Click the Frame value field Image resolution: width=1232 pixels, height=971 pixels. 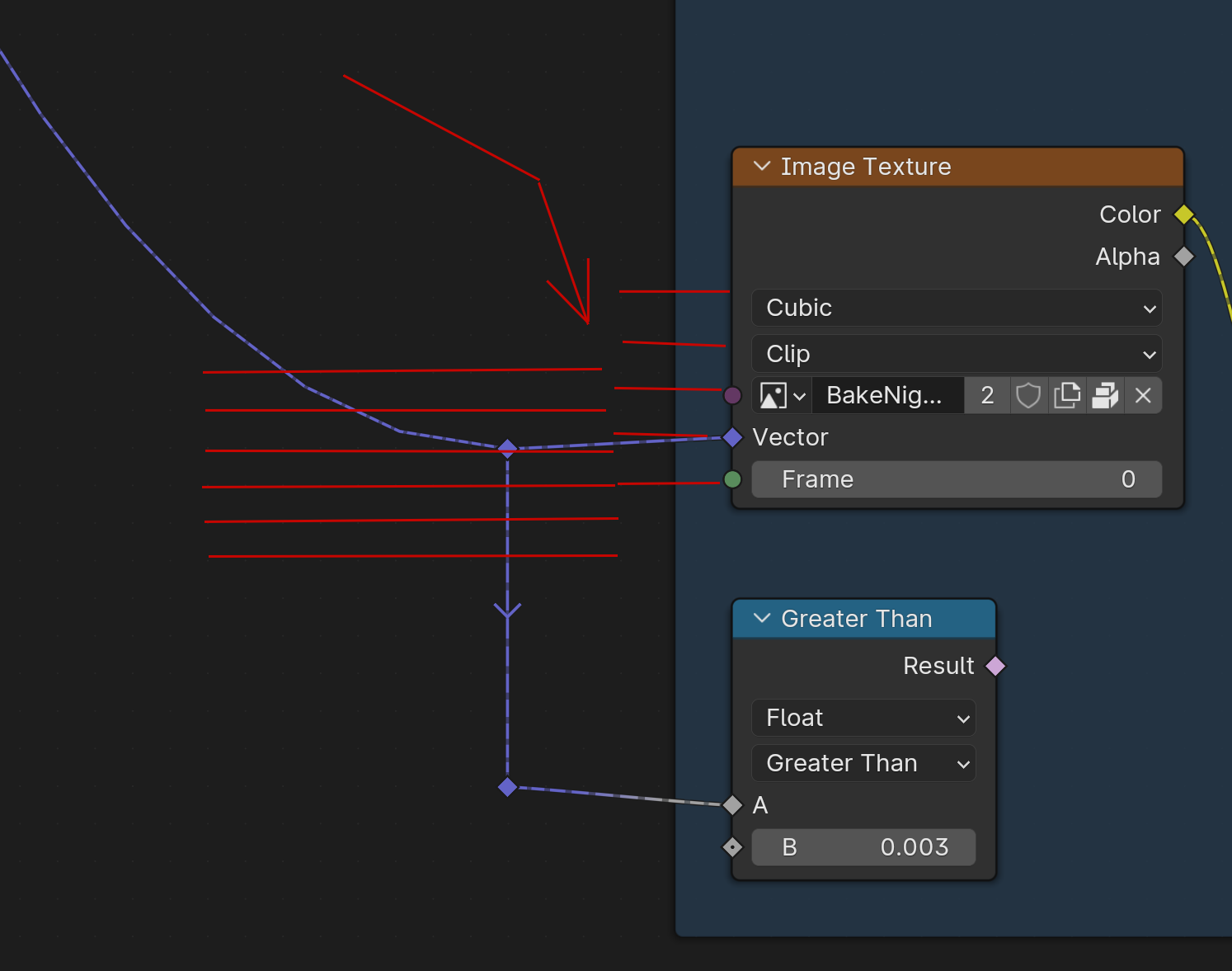coord(957,479)
